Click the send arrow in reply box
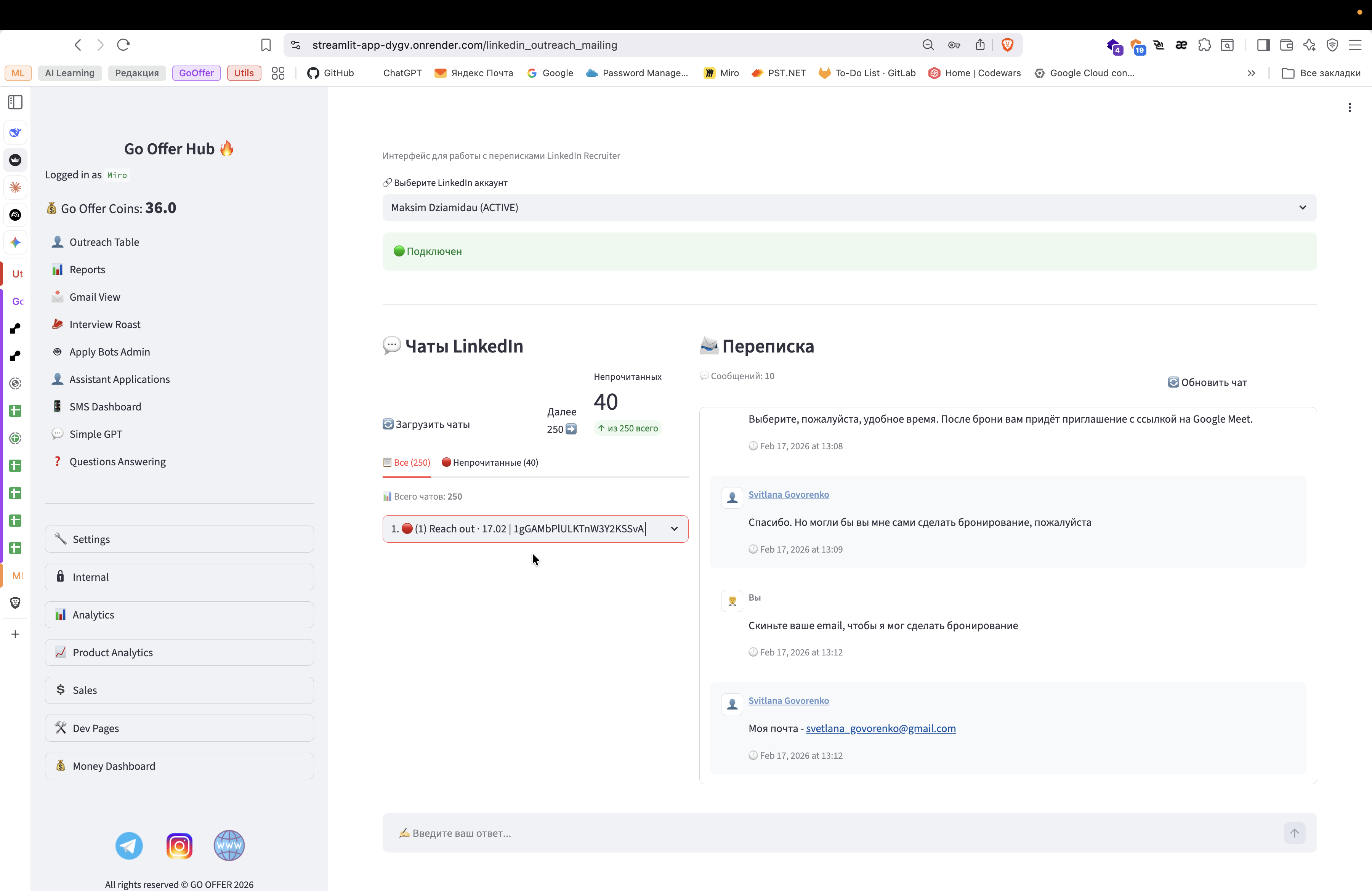 point(1294,833)
